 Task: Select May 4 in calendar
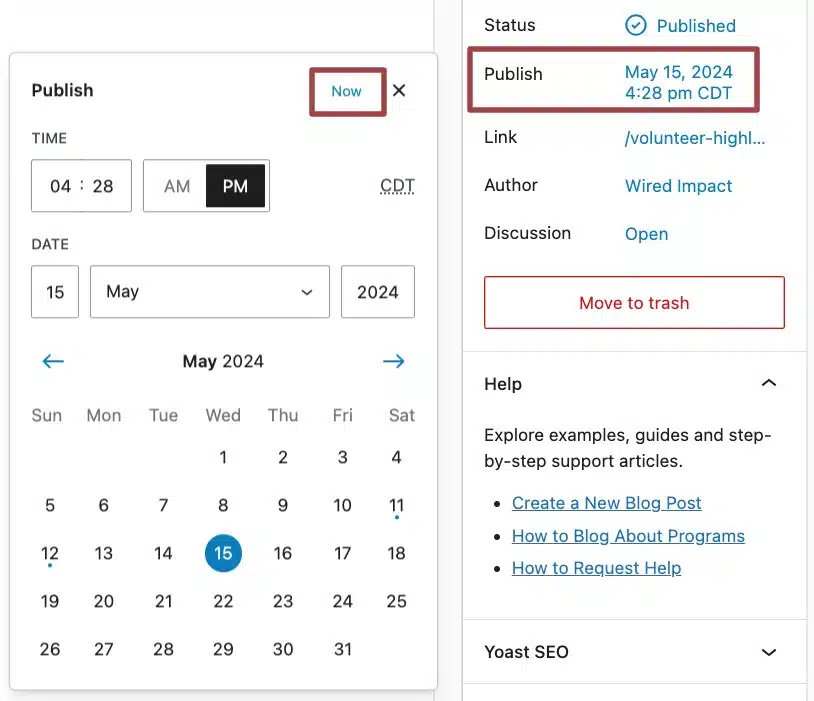pyautogui.click(x=397, y=457)
